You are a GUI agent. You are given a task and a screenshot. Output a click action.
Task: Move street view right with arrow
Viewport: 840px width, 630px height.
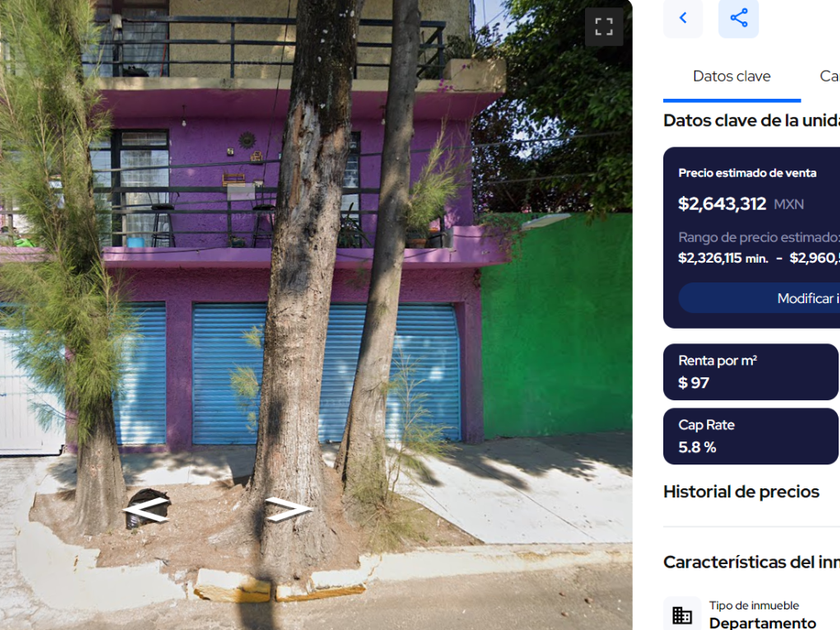288,509
